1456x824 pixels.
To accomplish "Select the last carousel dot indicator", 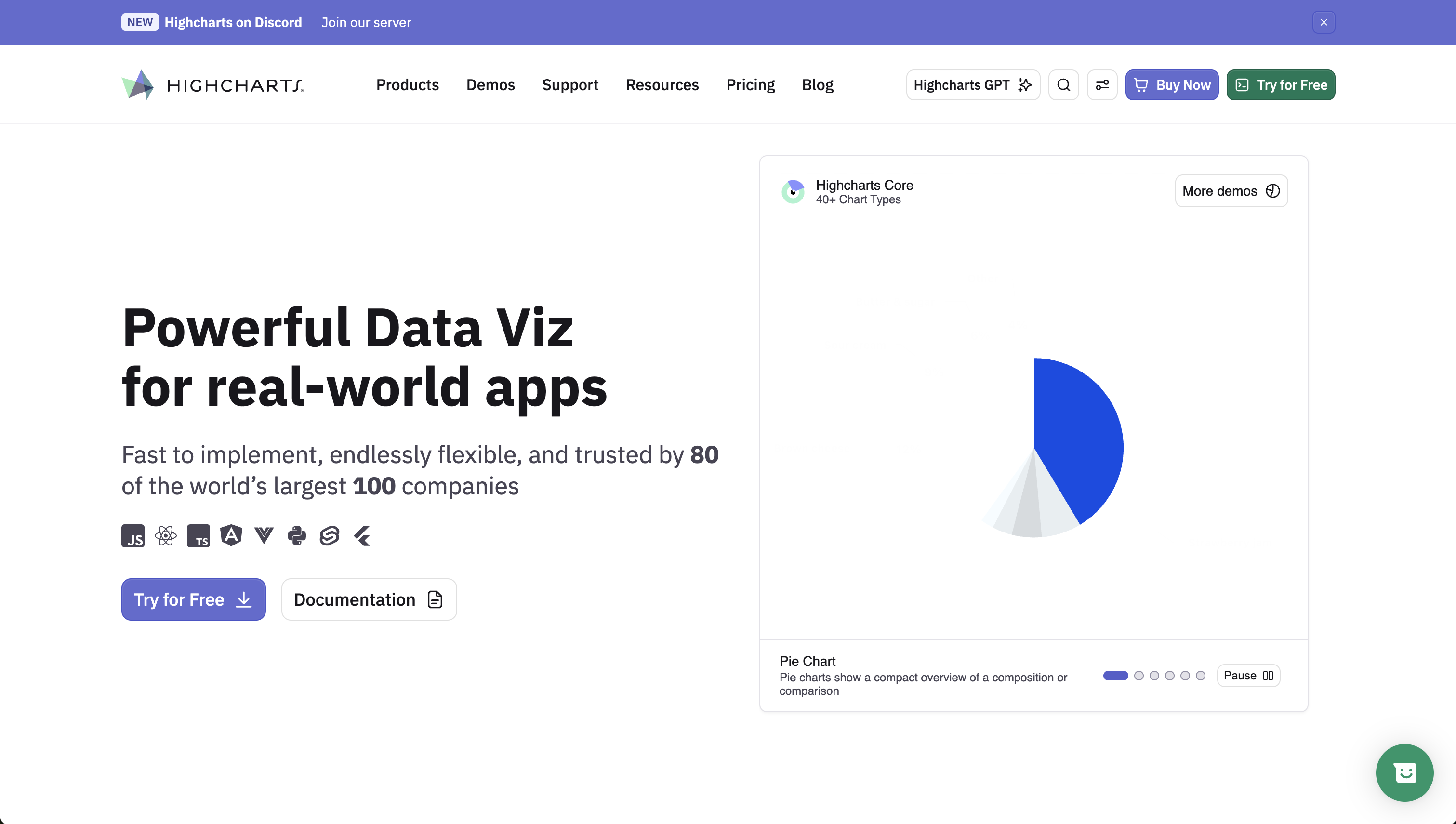I will [x=1201, y=675].
